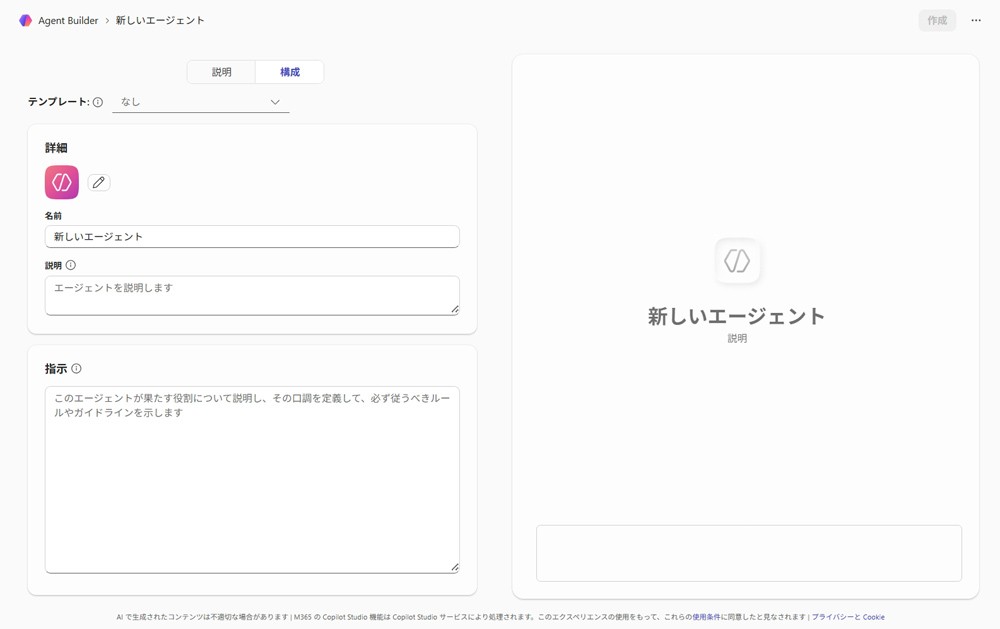Click the resize handle of the 指示 text area

tap(455, 567)
